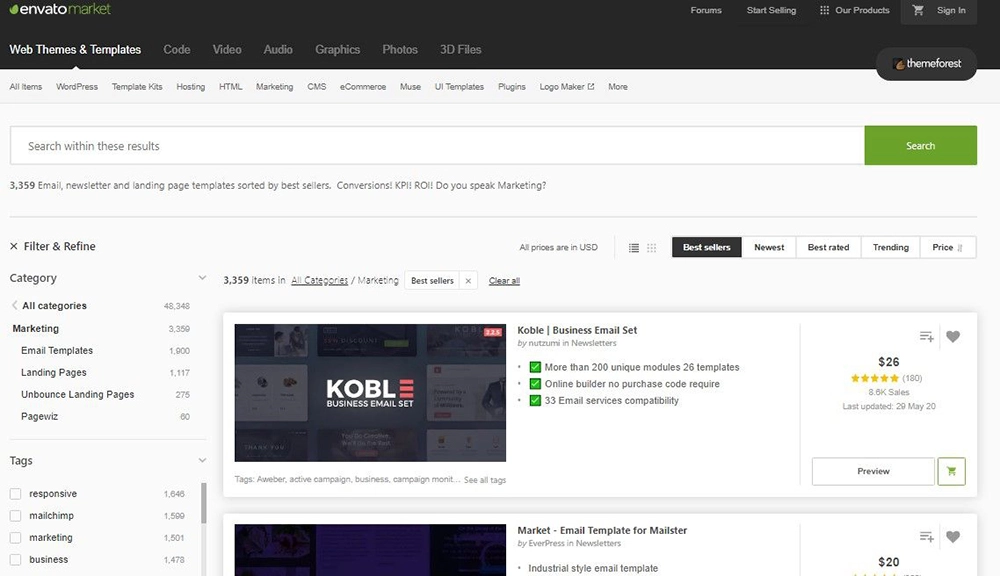1000x576 pixels.
Task: Collapse the Tags filter section
Action: pos(202,460)
